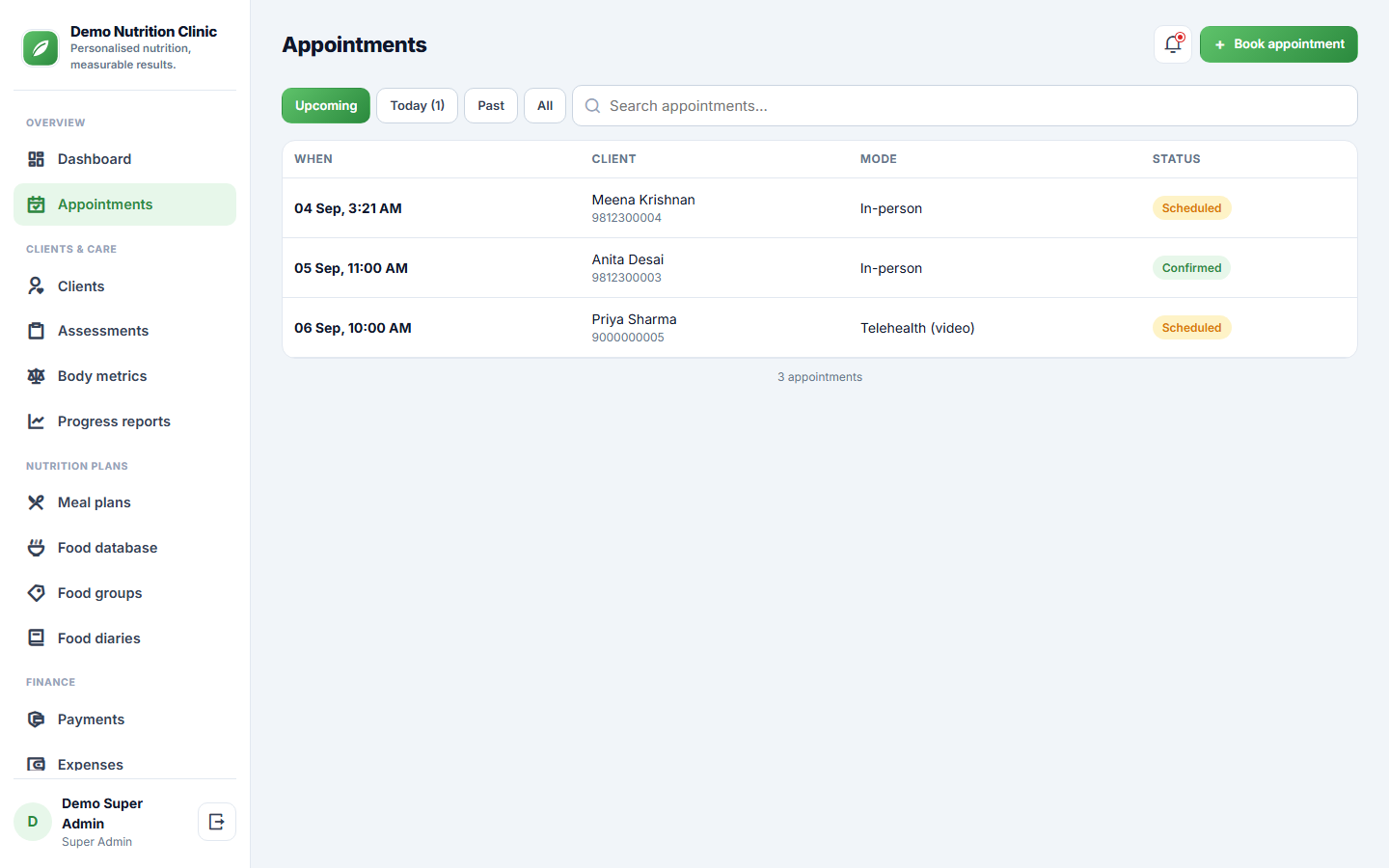Image resolution: width=1389 pixels, height=868 pixels.
Task: Click the Food groups tag icon
Action: pyautogui.click(x=36, y=593)
